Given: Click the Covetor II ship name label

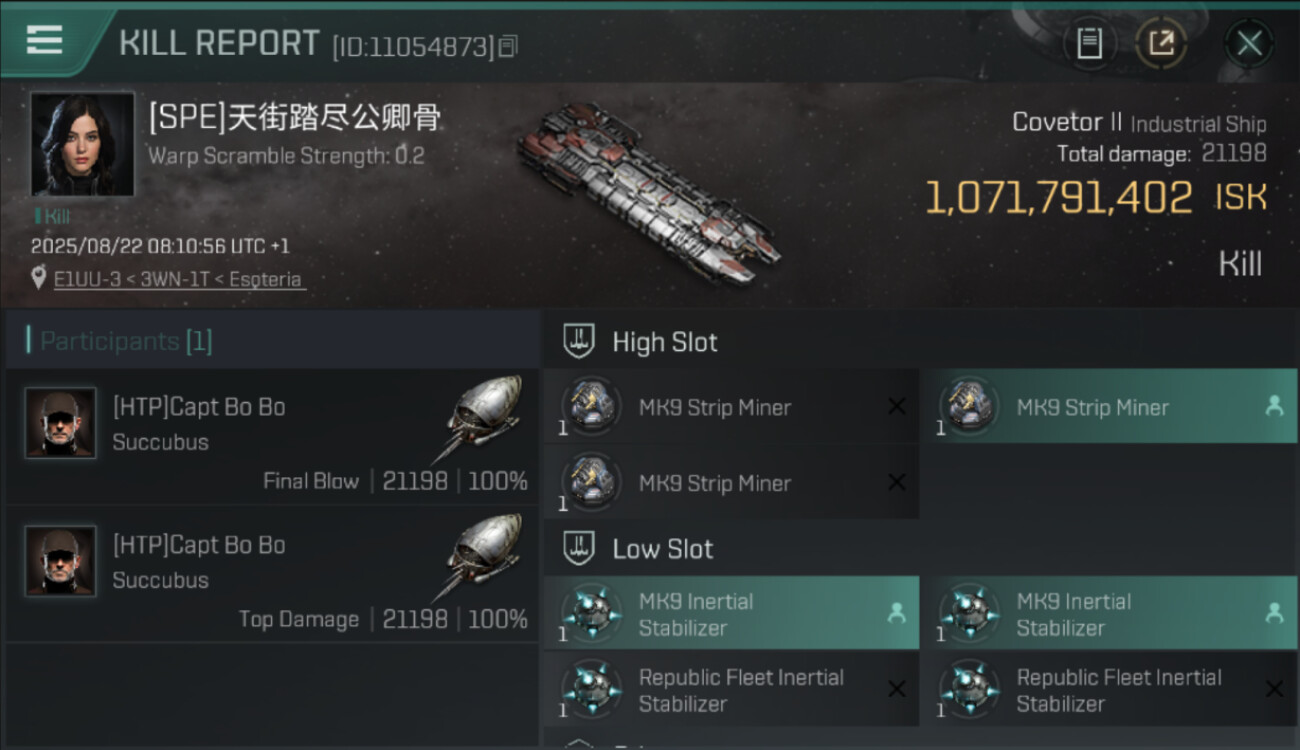Looking at the screenshot, I should [x=1067, y=122].
